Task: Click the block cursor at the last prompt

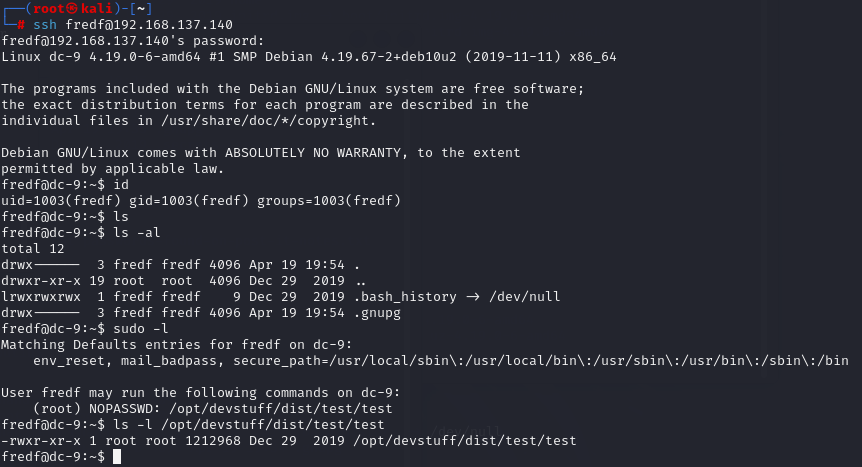Action: 117,456
